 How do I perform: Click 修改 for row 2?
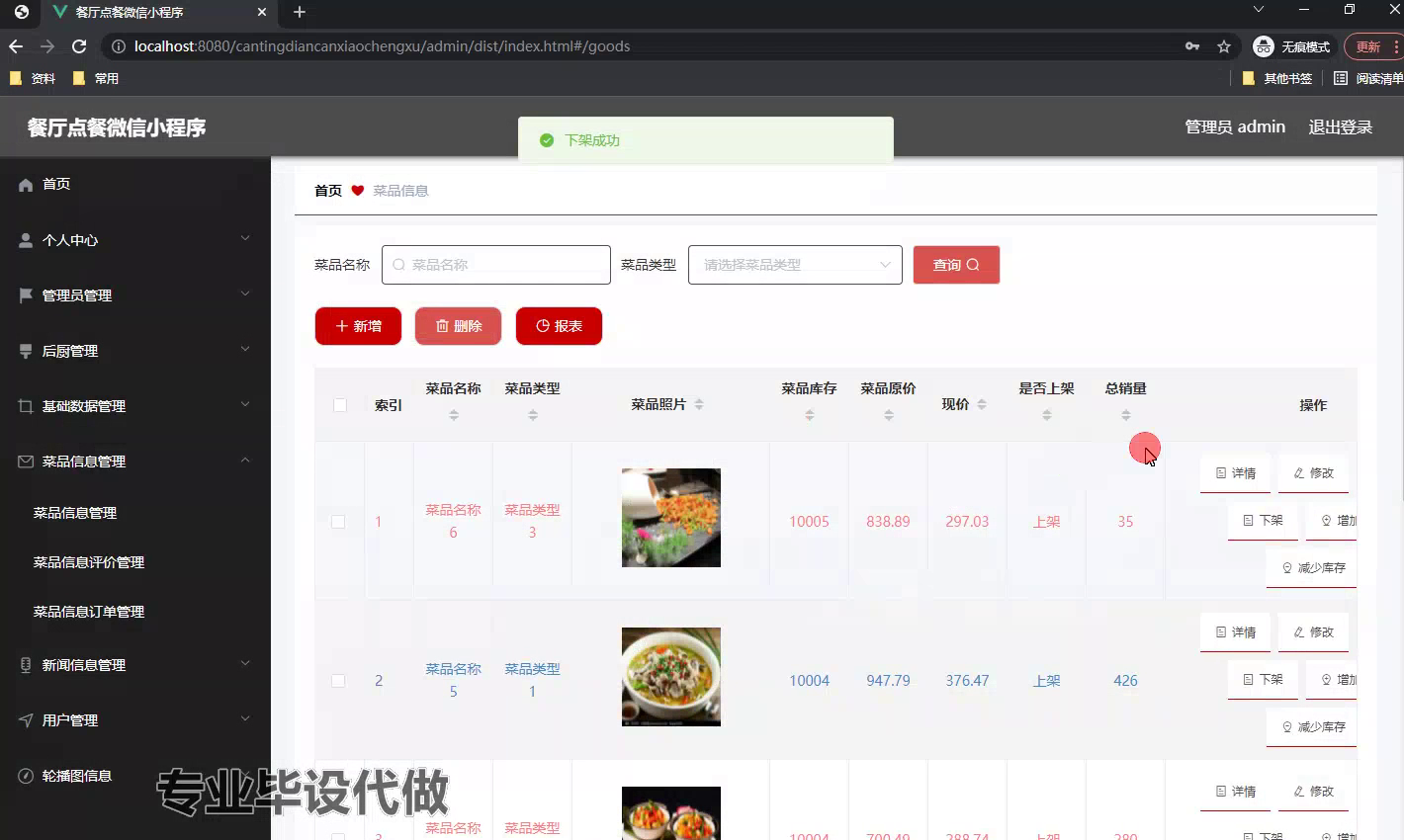point(1313,632)
